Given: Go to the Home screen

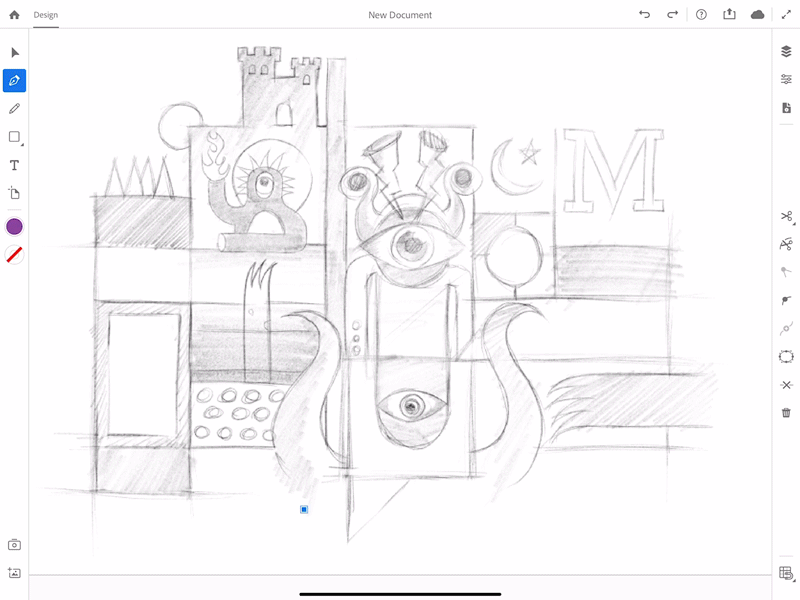Looking at the screenshot, I should coord(14,15).
